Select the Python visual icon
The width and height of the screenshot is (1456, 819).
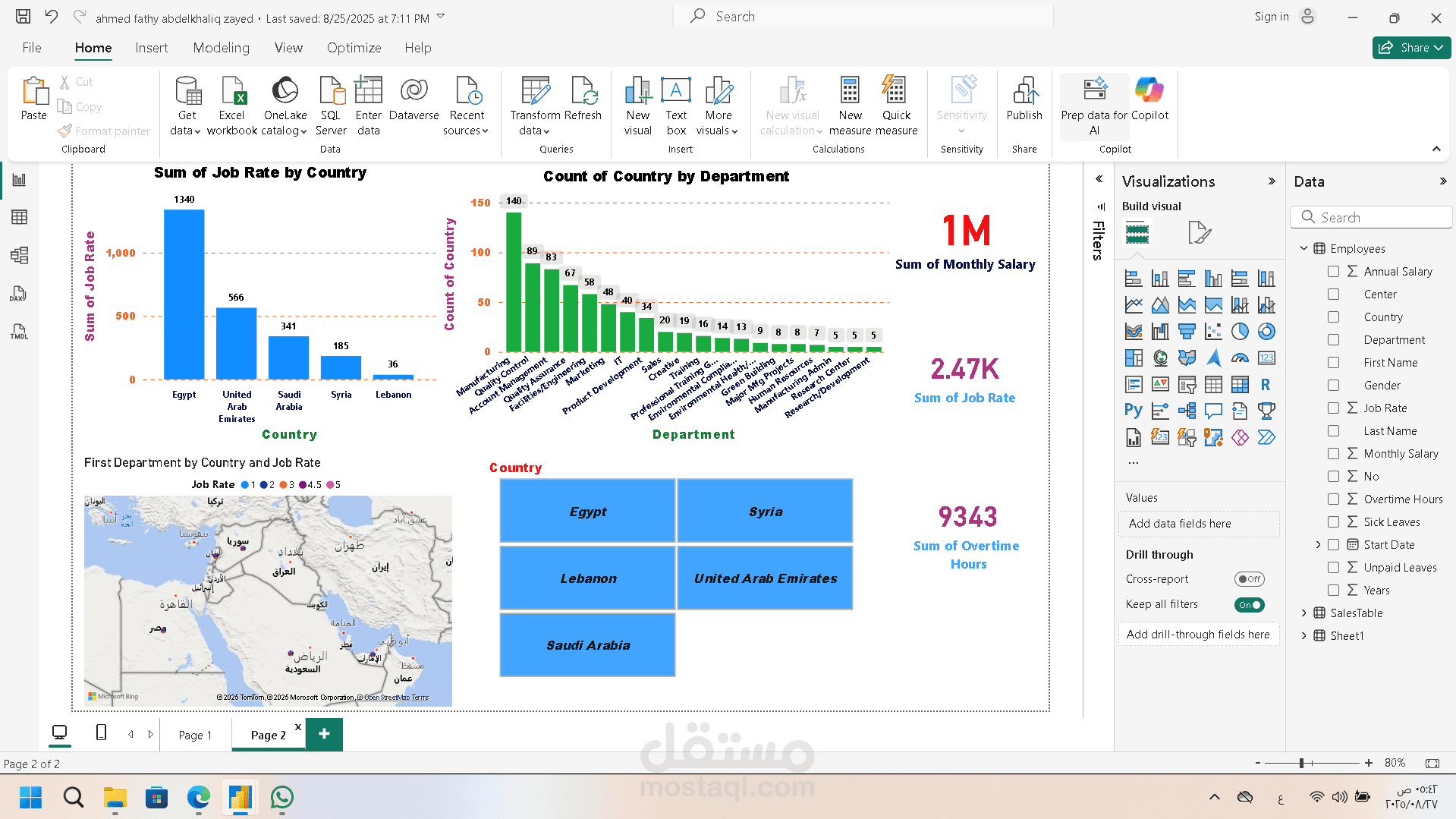point(1134,411)
